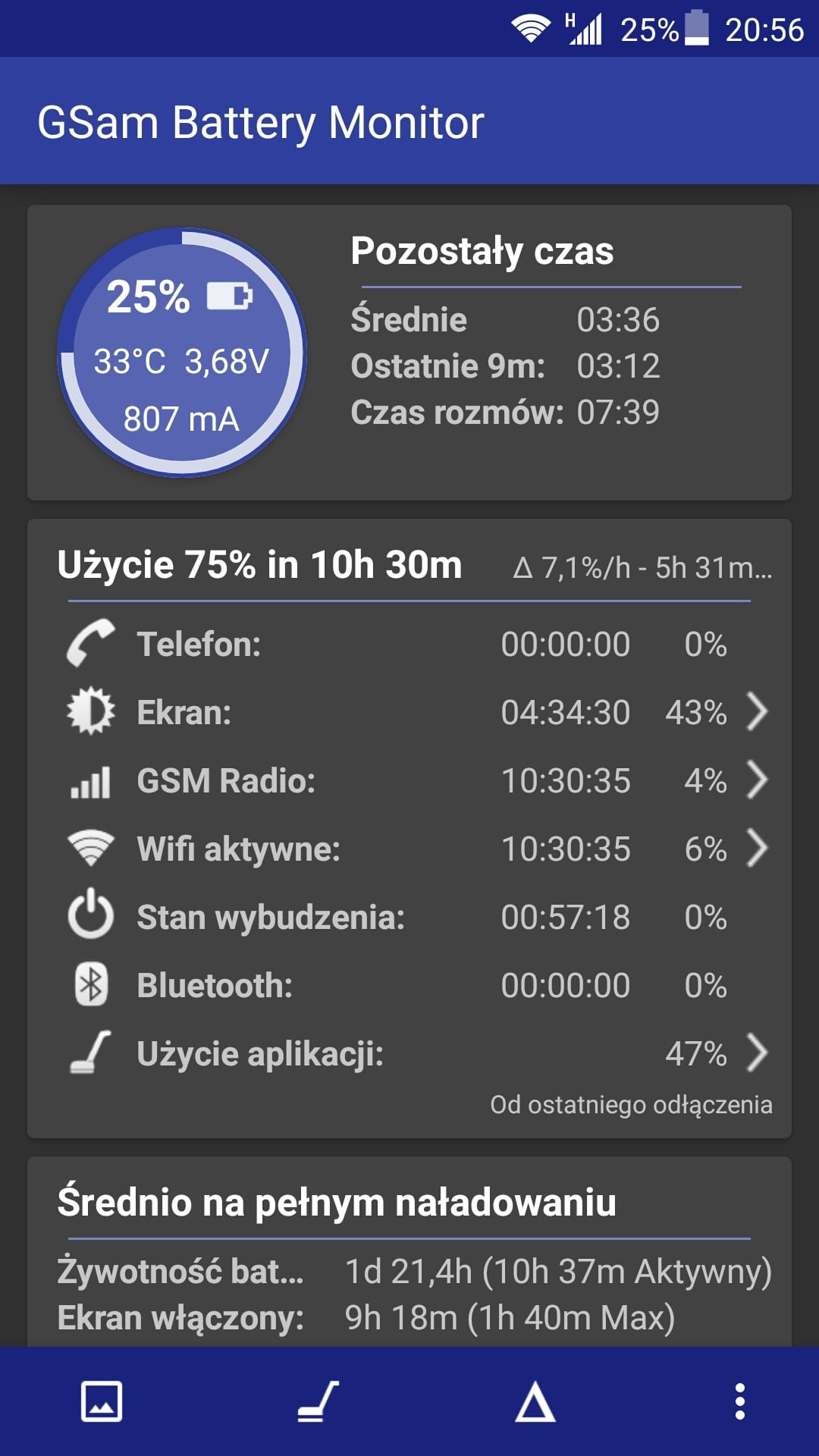Expand Użycie aplikacji details chevron
The width and height of the screenshot is (819, 1456).
757,1053
